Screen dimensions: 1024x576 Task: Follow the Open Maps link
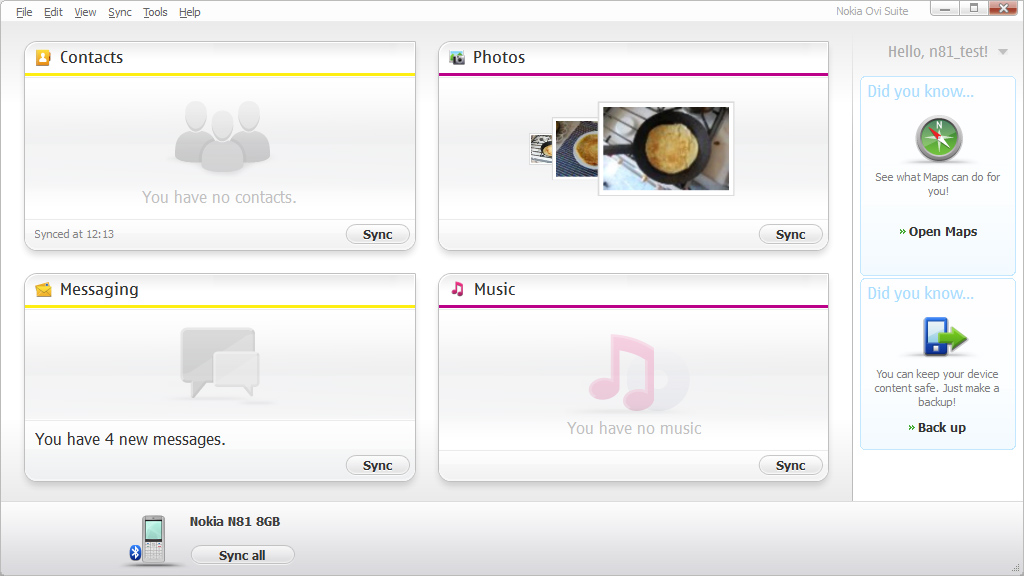(x=938, y=232)
